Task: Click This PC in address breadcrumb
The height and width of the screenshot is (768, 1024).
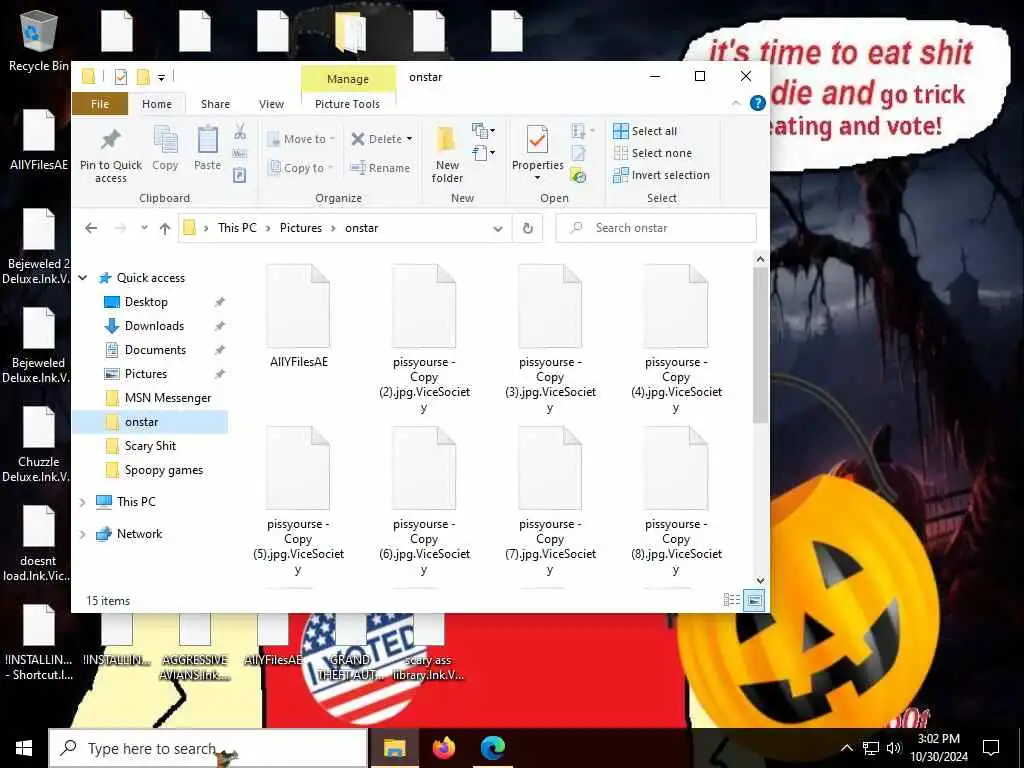Action: tap(237, 228)
